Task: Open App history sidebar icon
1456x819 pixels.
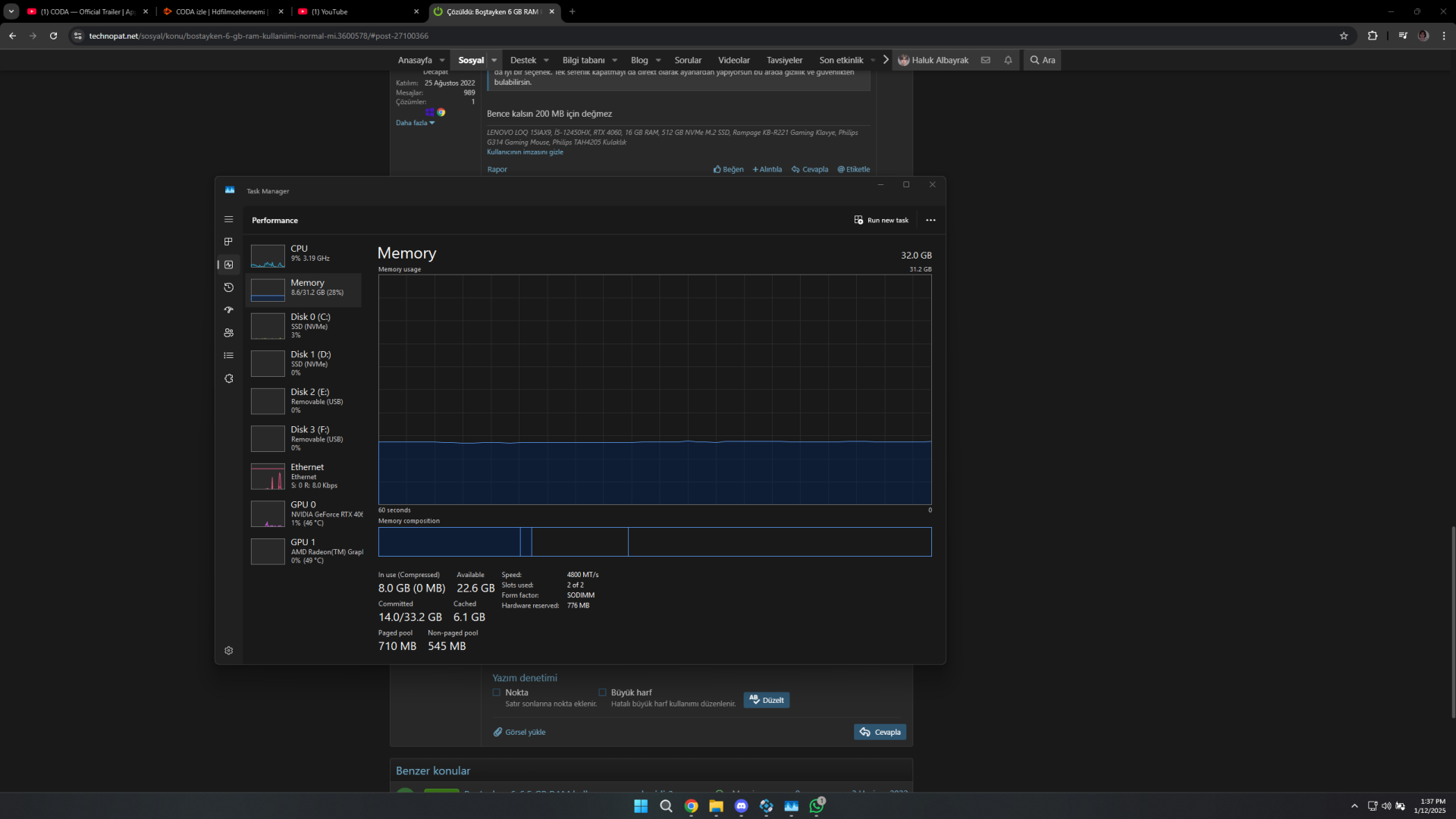Action: (228, 287)
